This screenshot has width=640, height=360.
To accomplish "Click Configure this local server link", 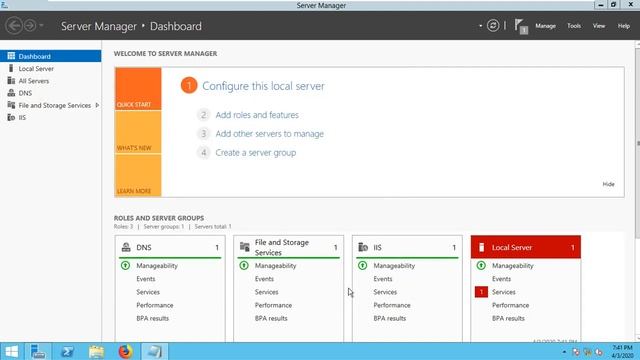I will tap(263, 86).
